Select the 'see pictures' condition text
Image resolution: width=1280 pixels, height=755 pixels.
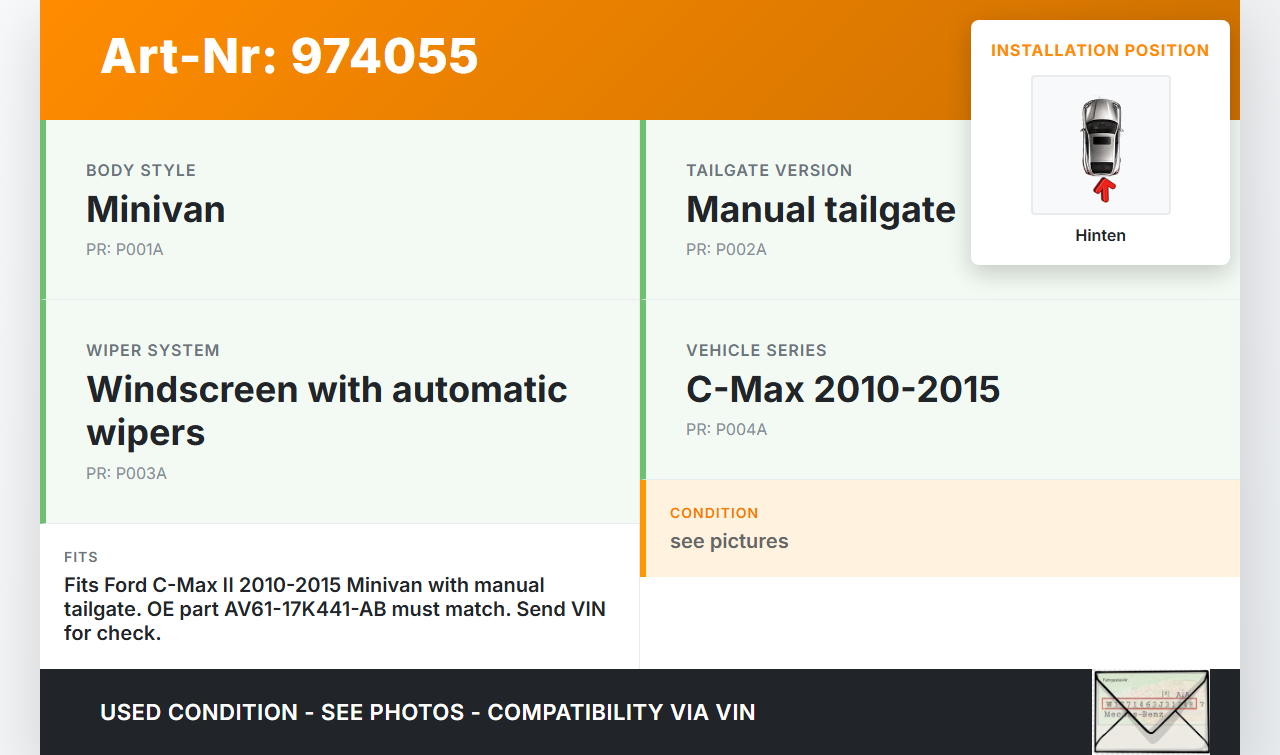click(x=729, y=541)
